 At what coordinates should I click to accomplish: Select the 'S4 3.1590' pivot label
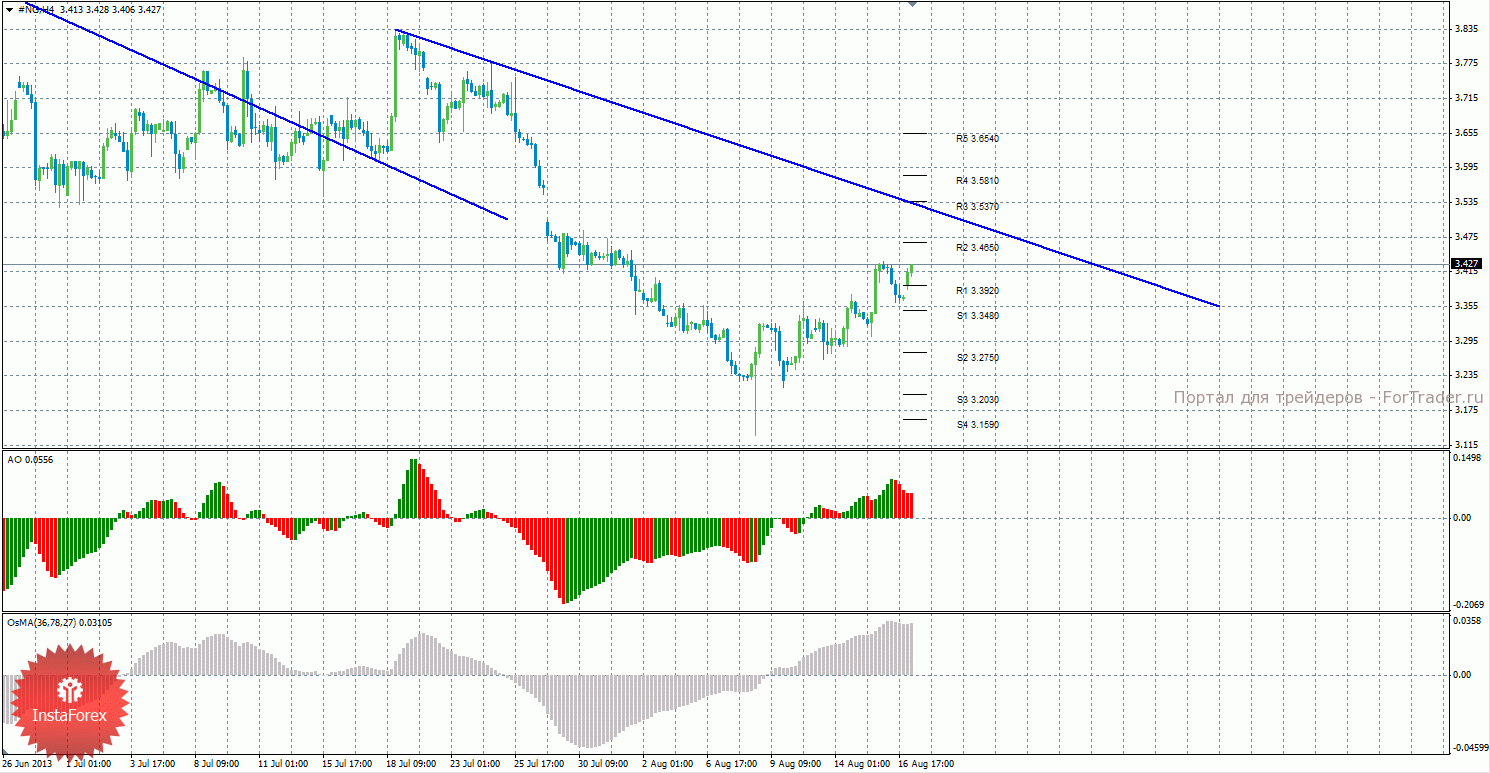[977, 424]
